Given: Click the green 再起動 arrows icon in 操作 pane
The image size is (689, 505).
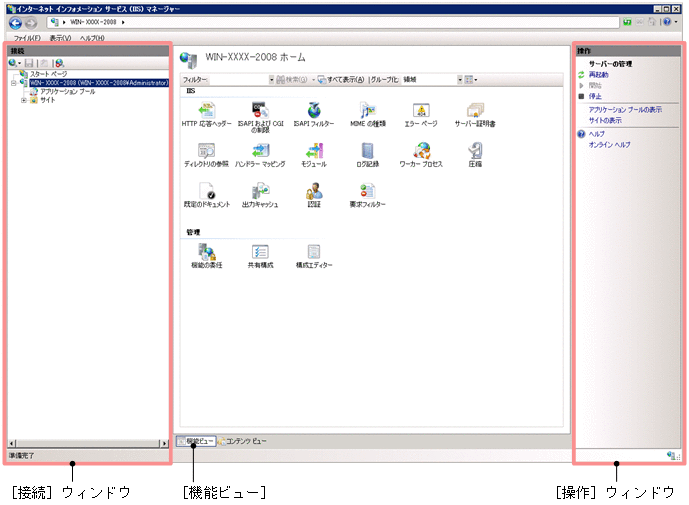Looking at the screenshot, I should tap(581, 75).
